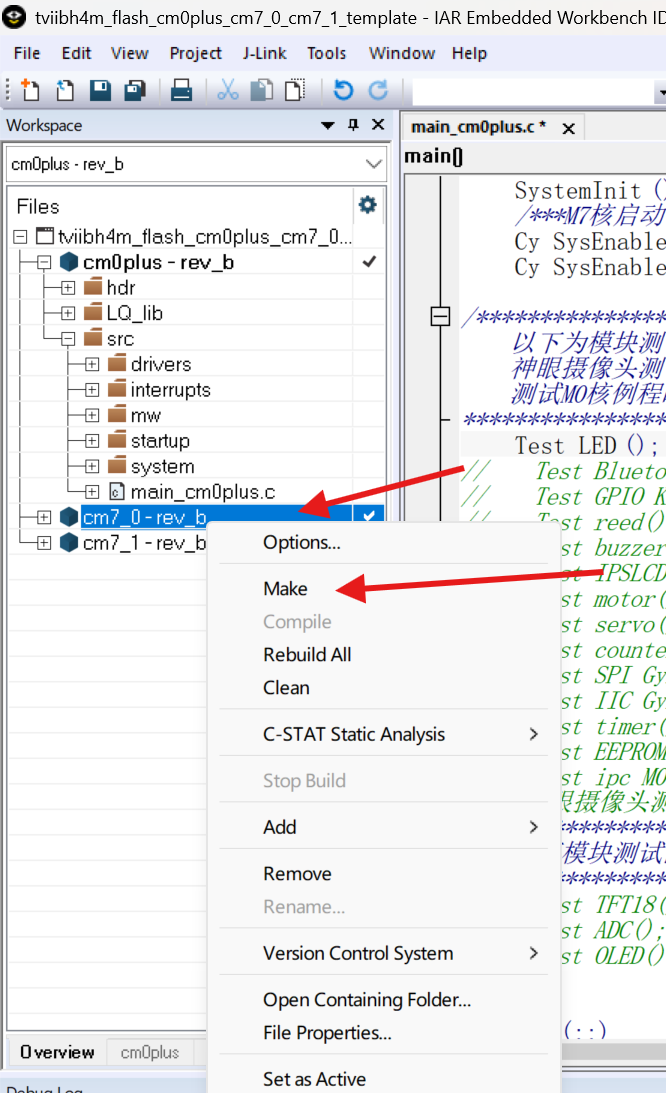Click the system folder icon
The image size is (666, 1093).
tap(118, 465)
